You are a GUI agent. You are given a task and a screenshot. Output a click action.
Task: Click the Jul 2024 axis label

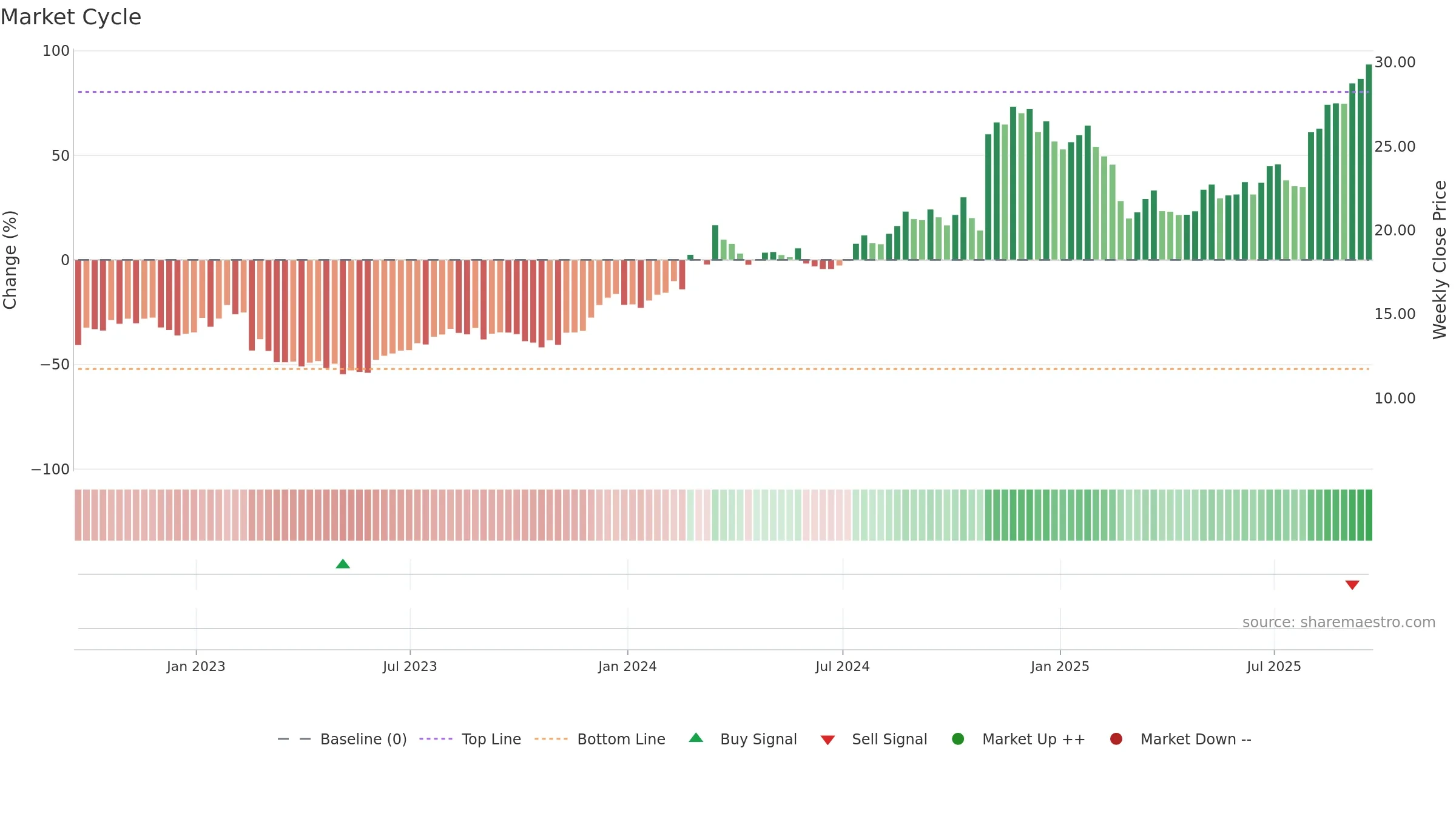click(x=843, y=667)
